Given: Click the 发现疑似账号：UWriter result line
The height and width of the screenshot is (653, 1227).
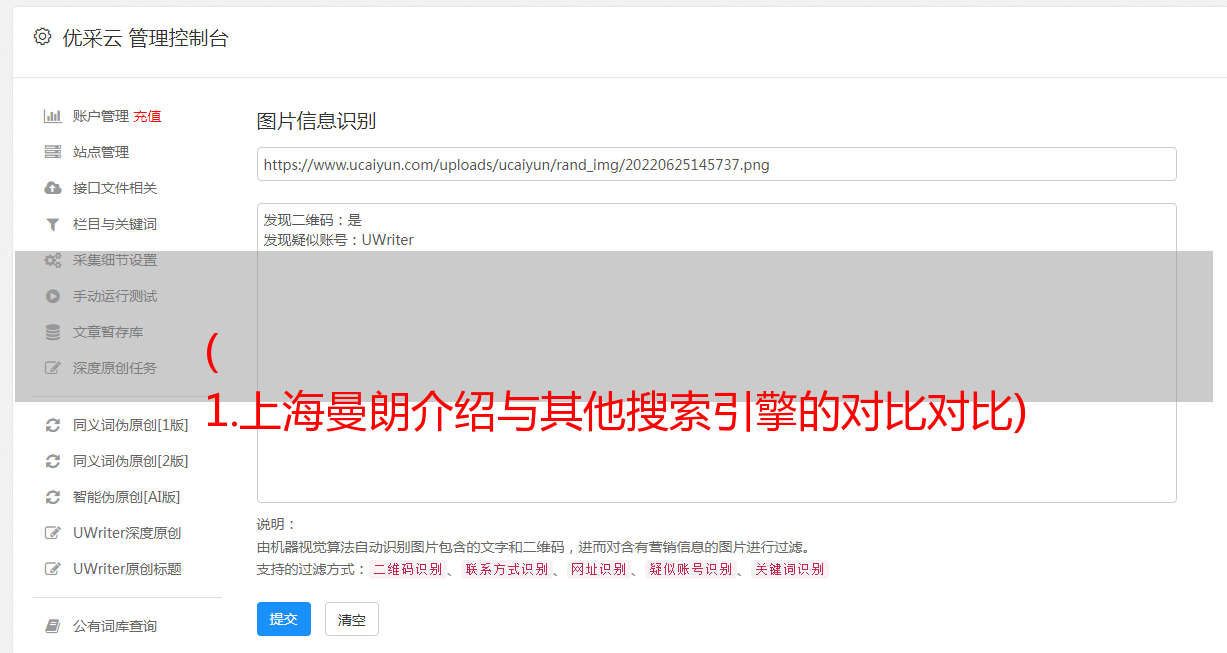Looking at the screenshot, I should [339, 240].
